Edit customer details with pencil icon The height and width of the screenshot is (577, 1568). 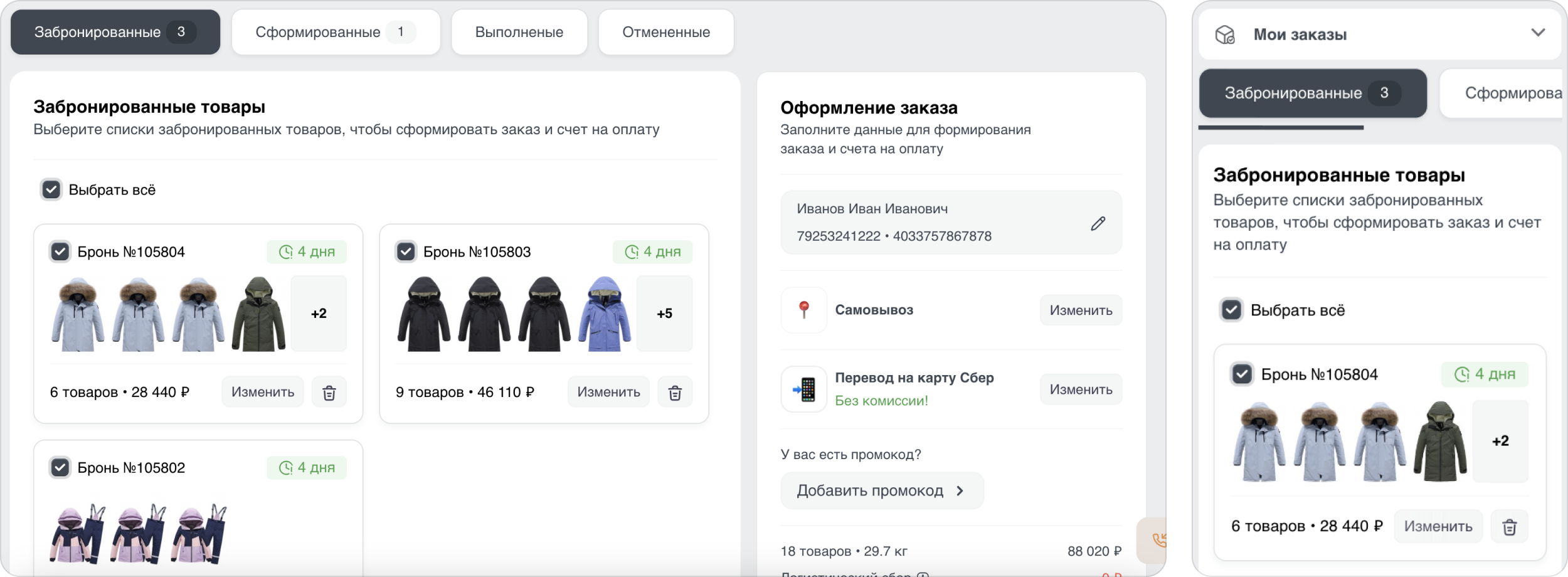click(1098, 223)
